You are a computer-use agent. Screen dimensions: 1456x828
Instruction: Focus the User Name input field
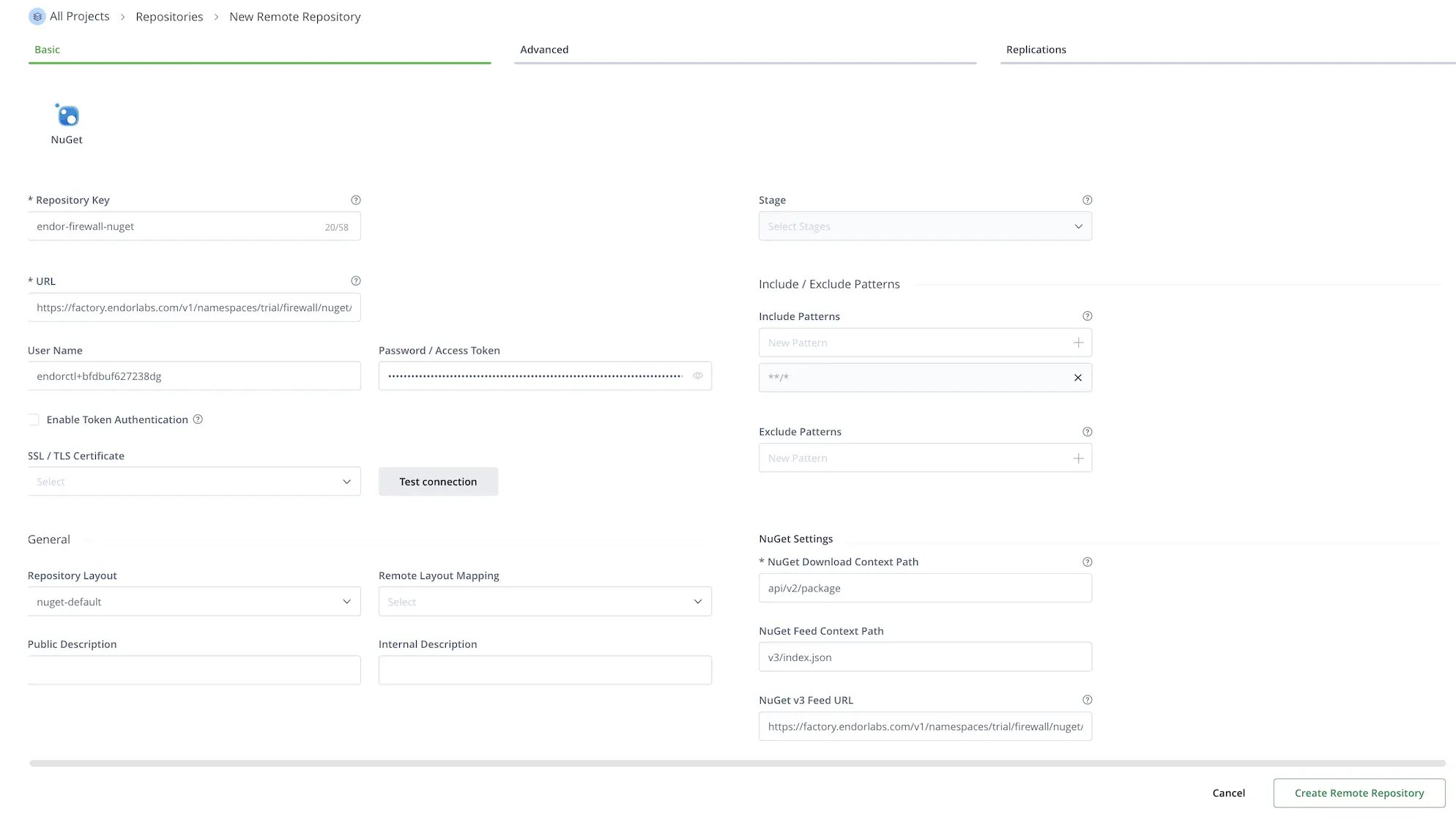pos(194,376)
